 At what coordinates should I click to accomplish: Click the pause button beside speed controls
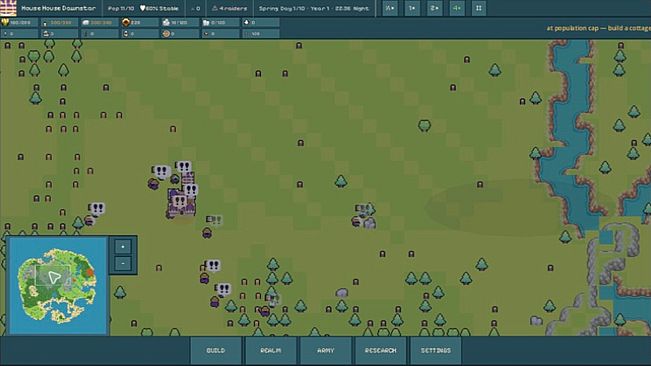click(x=479, y=8)
